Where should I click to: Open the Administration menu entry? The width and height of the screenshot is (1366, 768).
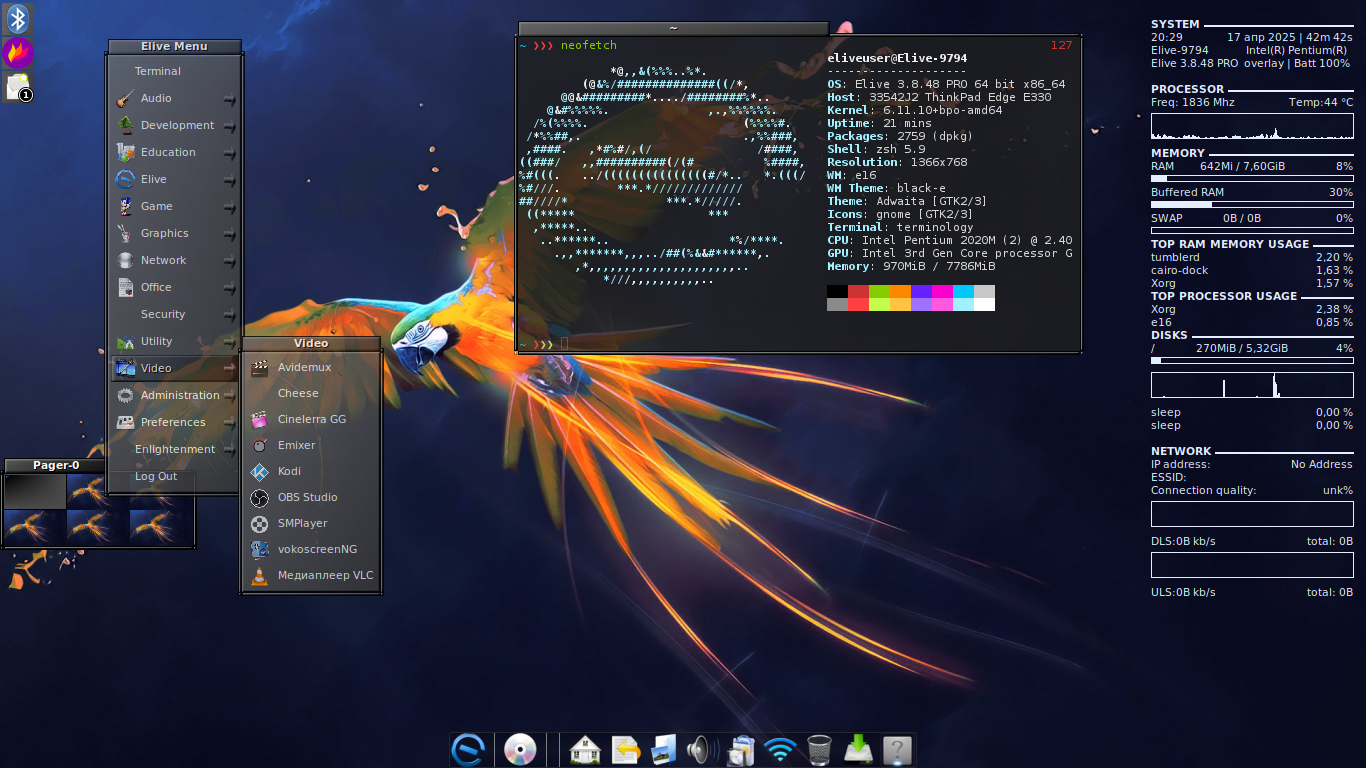click(175, 395)
